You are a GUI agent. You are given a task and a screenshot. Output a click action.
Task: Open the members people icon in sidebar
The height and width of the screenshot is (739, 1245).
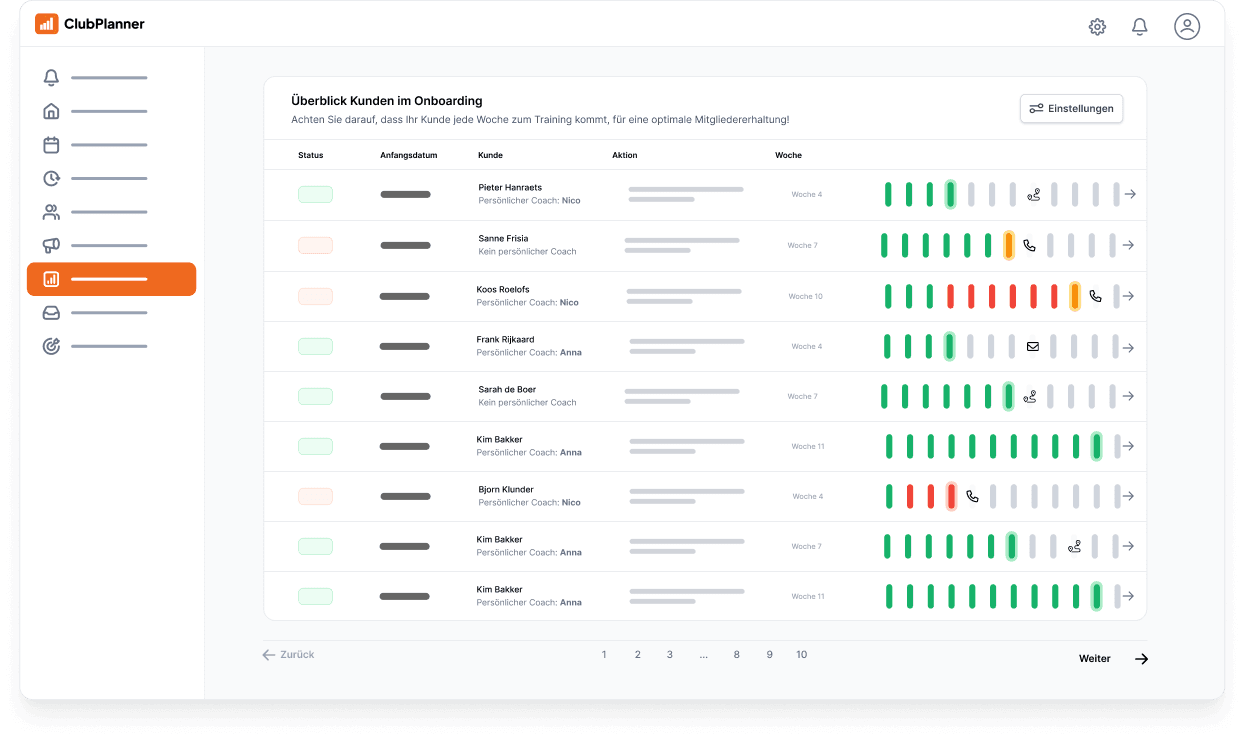pos(51,212)
